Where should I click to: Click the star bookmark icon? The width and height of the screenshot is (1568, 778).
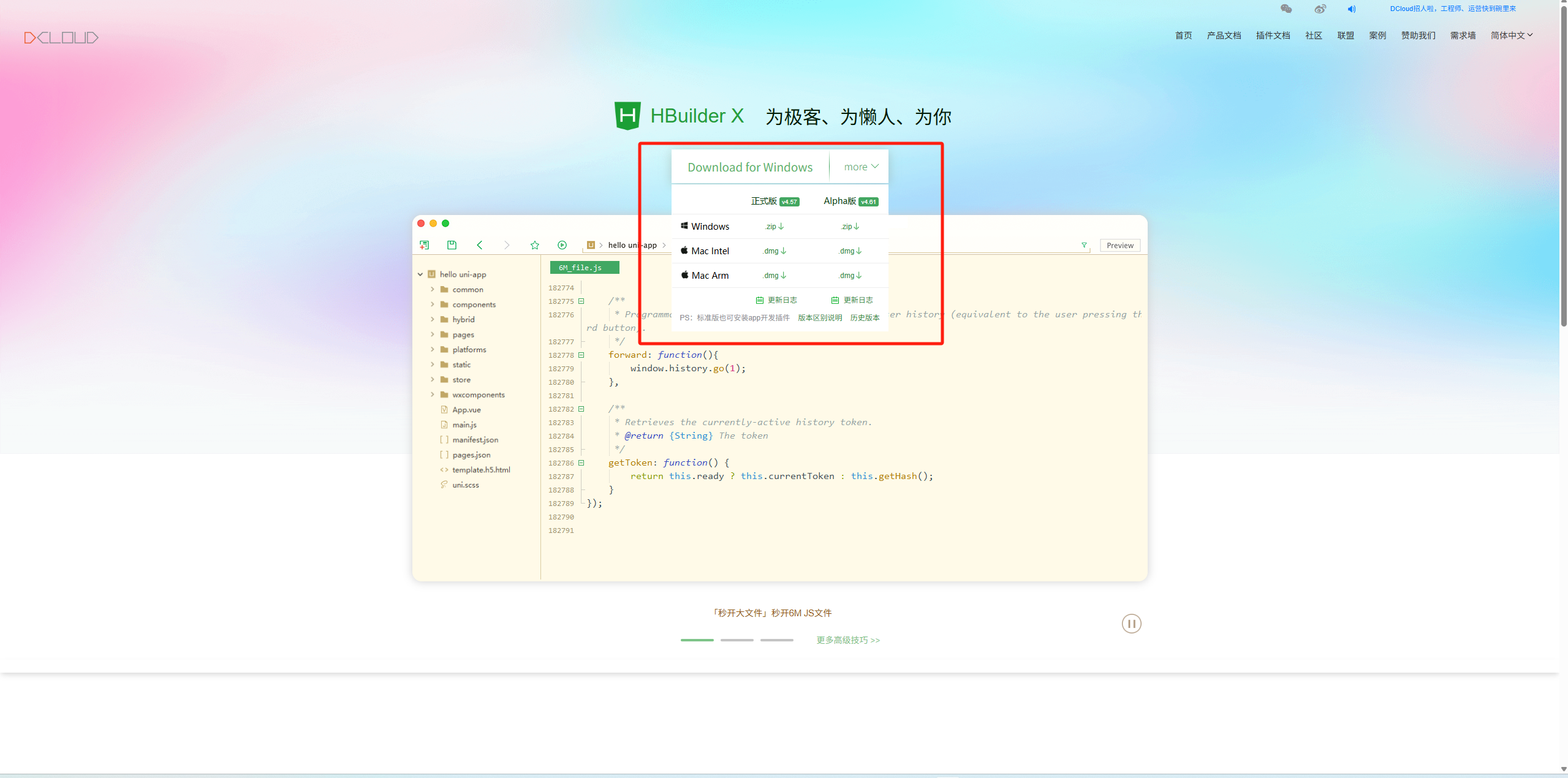[x=535, y=245]
